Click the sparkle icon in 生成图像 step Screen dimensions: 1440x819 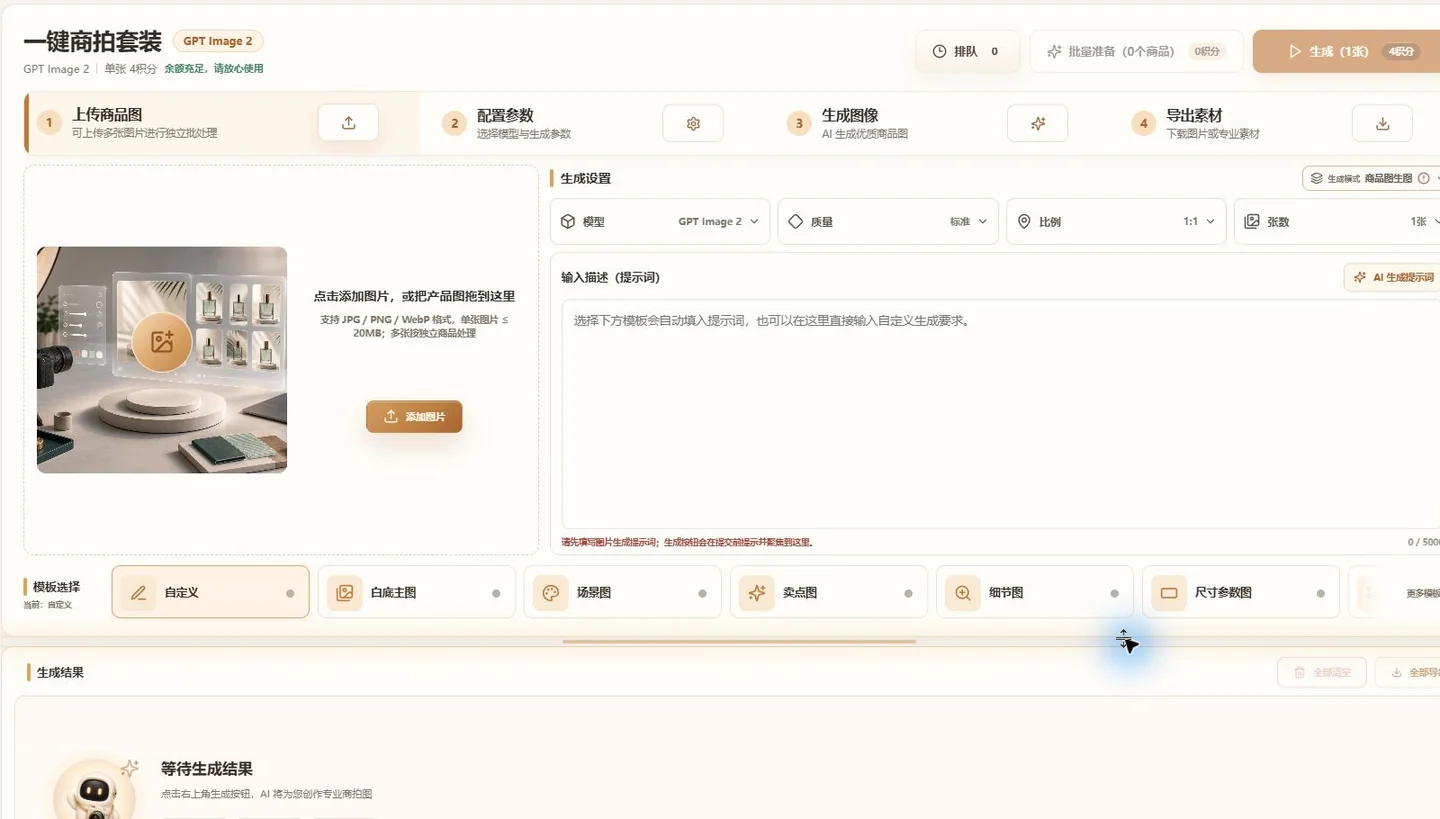point(1038,123)
